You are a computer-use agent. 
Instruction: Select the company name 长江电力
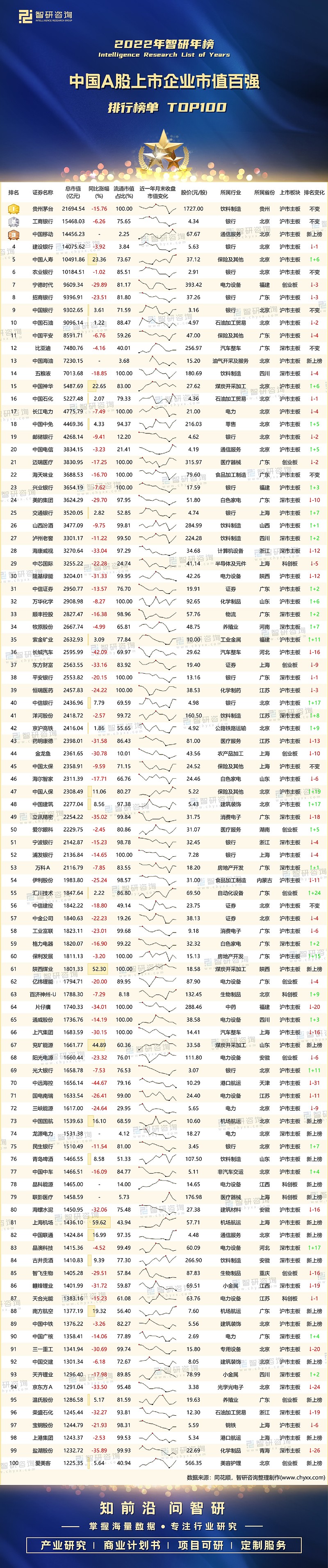point(43,411)
